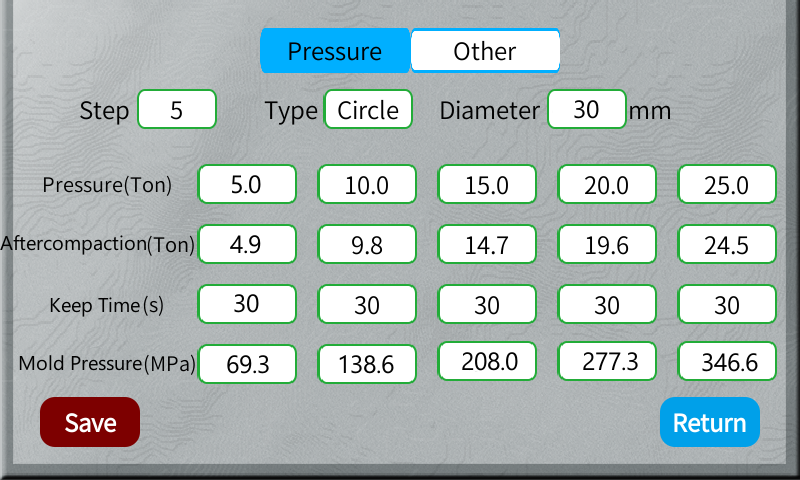This screenshot has width=800, height=480.
Task: Edit the last Keep Time field
Action: click(727, 304)
